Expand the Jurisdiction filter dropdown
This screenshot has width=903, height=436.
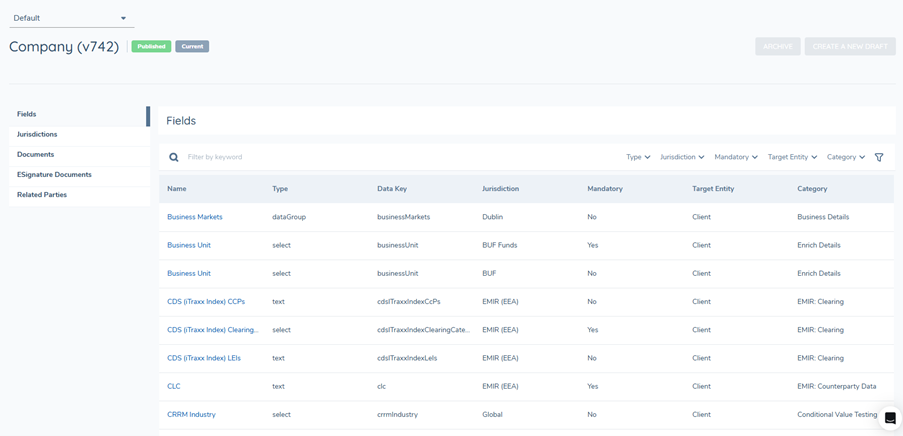point(682,157)
